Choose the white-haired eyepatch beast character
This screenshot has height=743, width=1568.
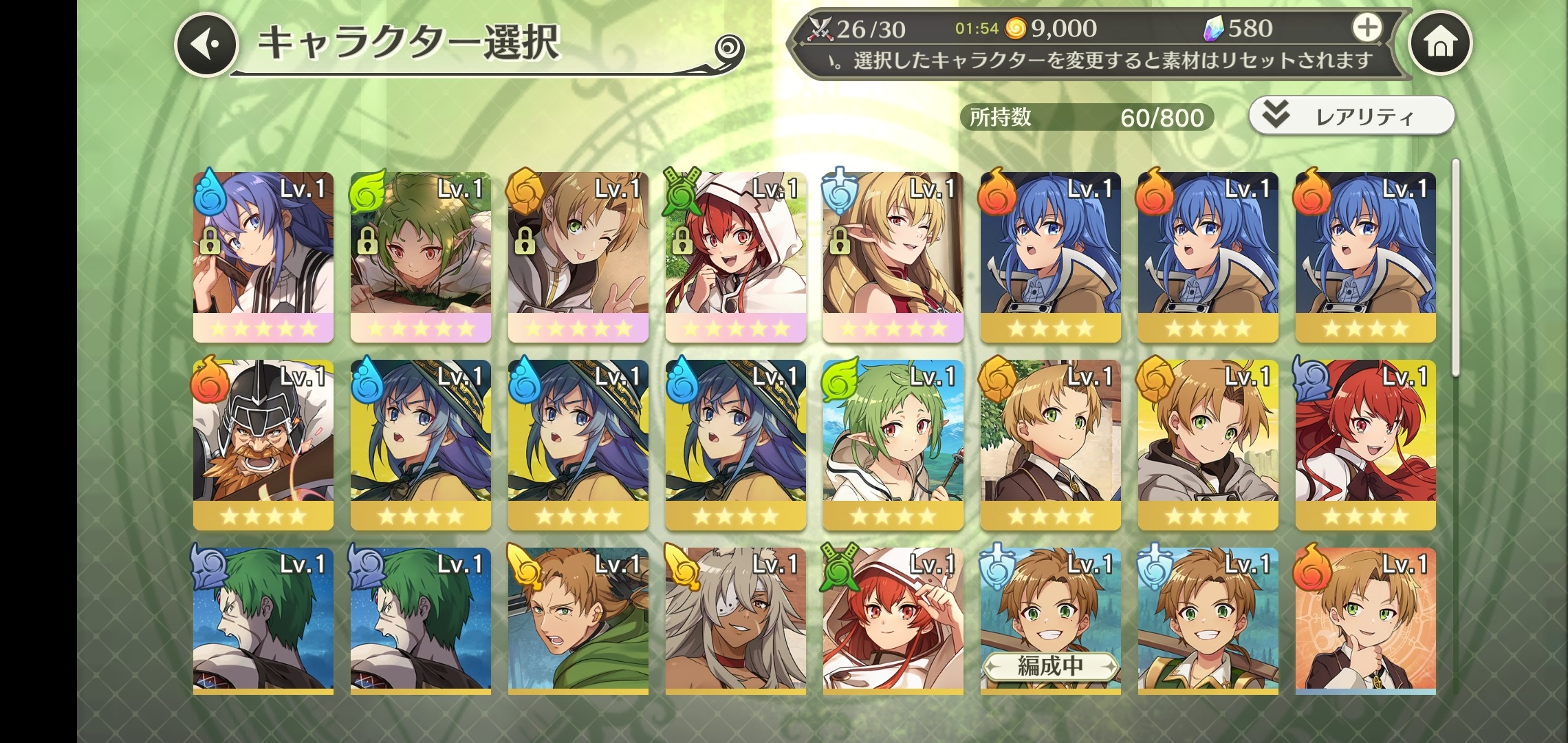pos(735,621)
